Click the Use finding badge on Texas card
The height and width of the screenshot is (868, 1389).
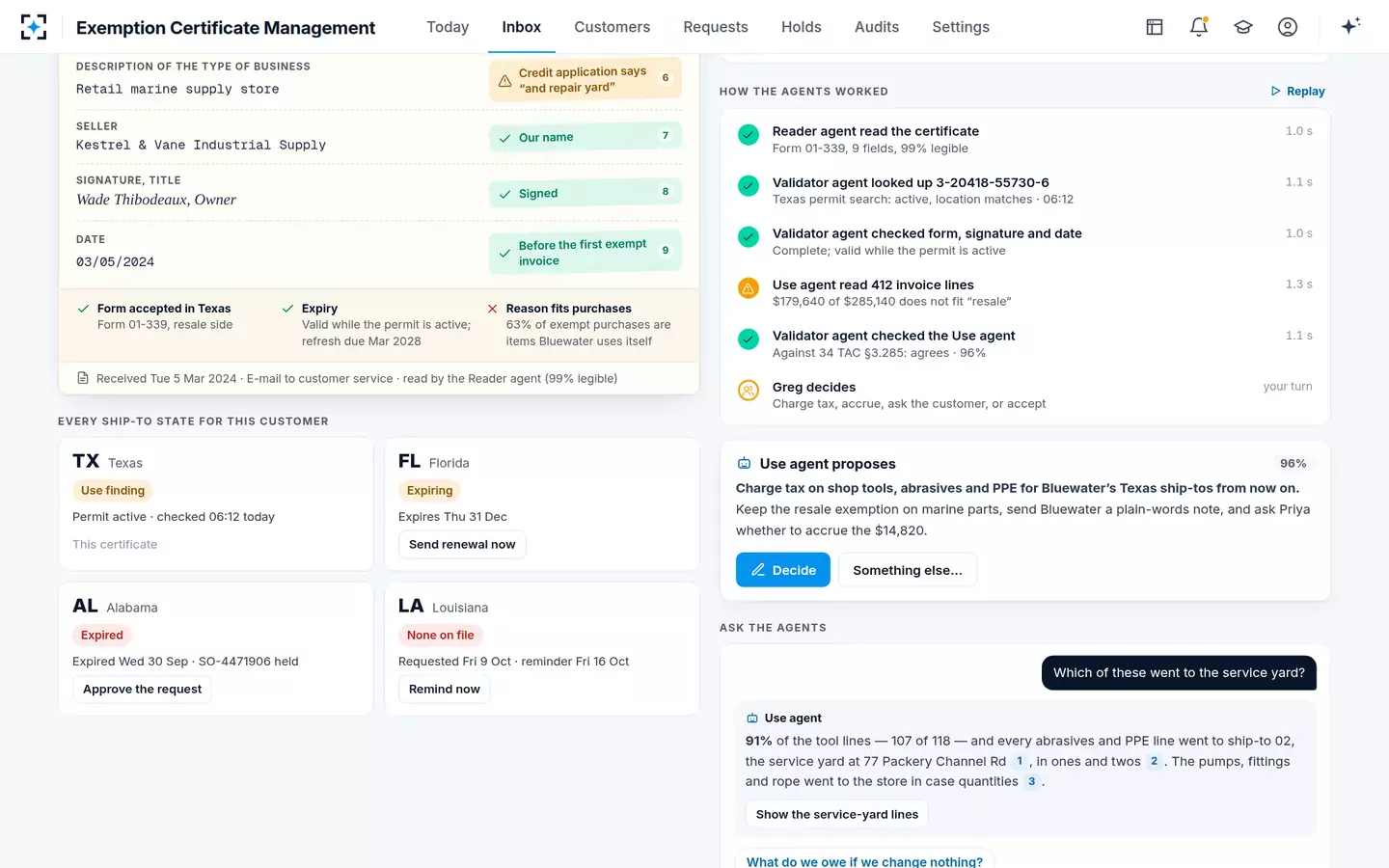tap(113, 491)
